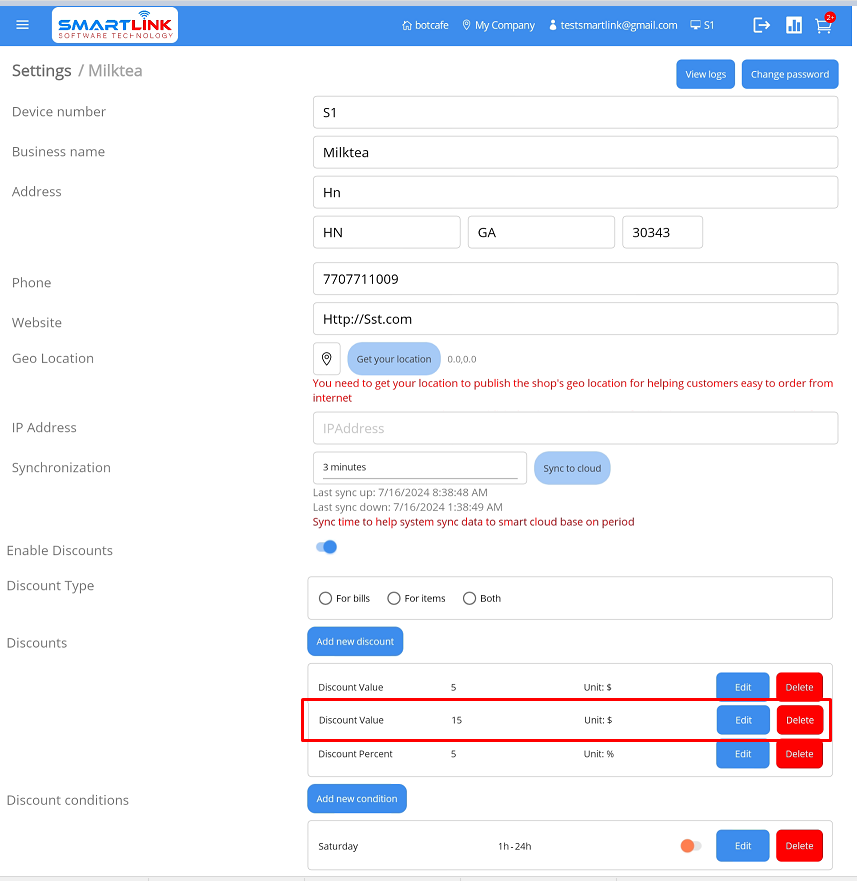This screenshot has width=857, height=881.
Task: Open the reports chart icon
Action: [x=793, y=25]
